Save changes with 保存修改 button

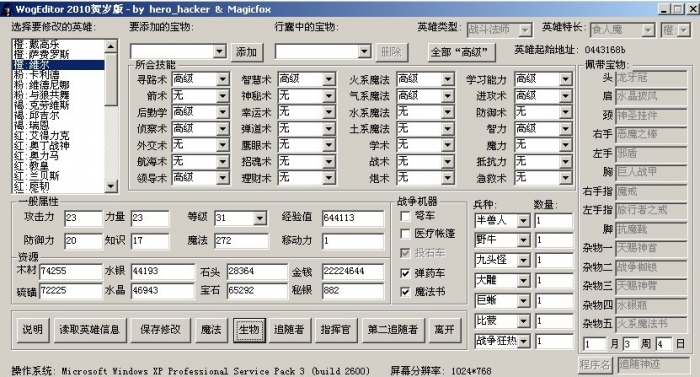pos(161,330)
